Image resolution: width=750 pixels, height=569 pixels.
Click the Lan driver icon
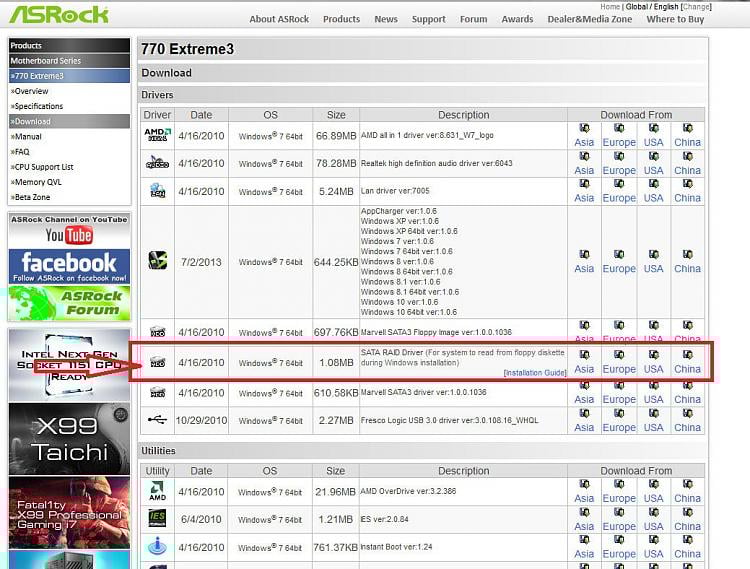tap(157, 191)
